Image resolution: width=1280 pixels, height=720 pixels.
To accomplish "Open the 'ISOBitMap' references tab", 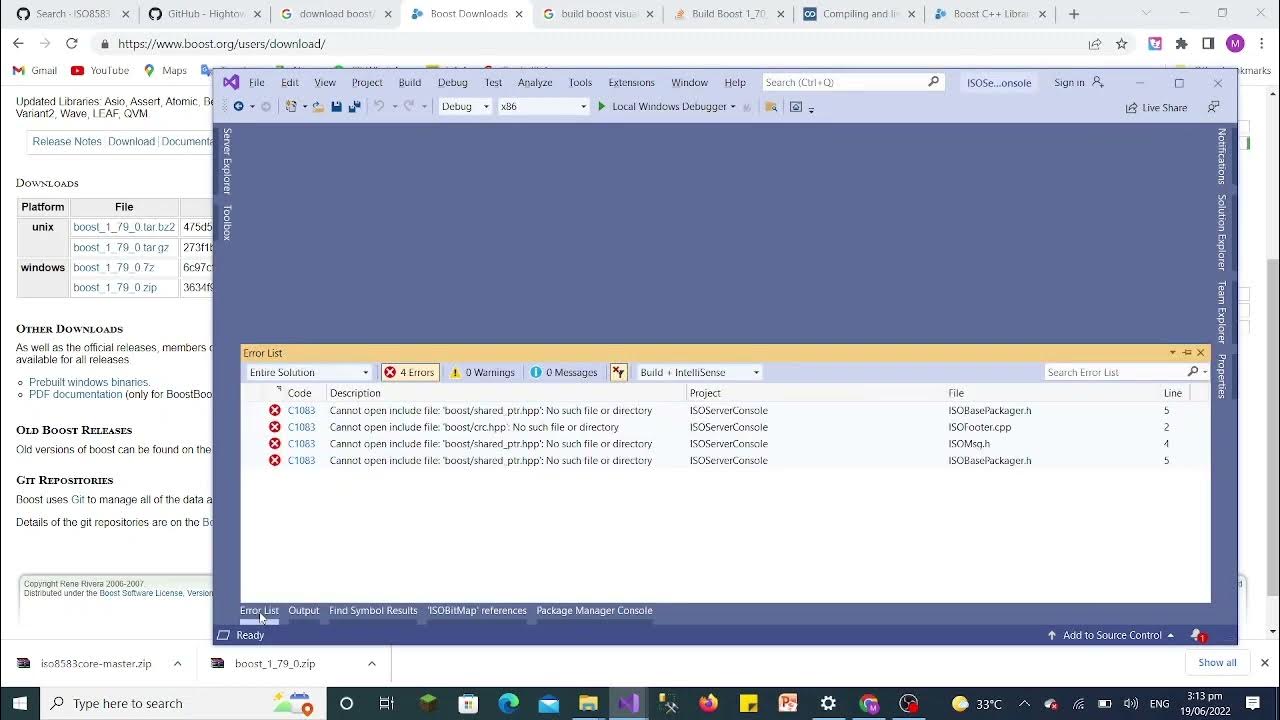I will pos(477,610).
